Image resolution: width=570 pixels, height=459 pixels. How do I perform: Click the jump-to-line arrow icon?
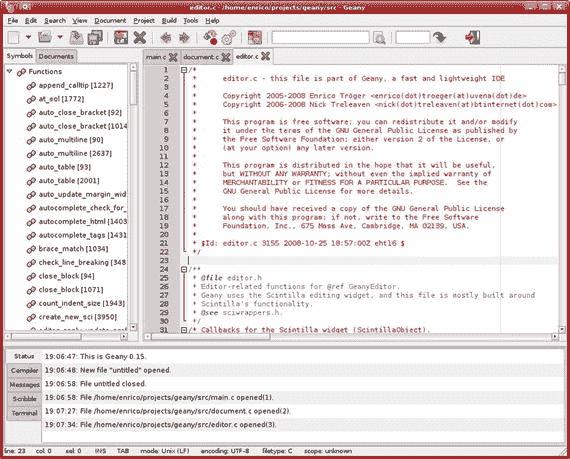(440, 37)
